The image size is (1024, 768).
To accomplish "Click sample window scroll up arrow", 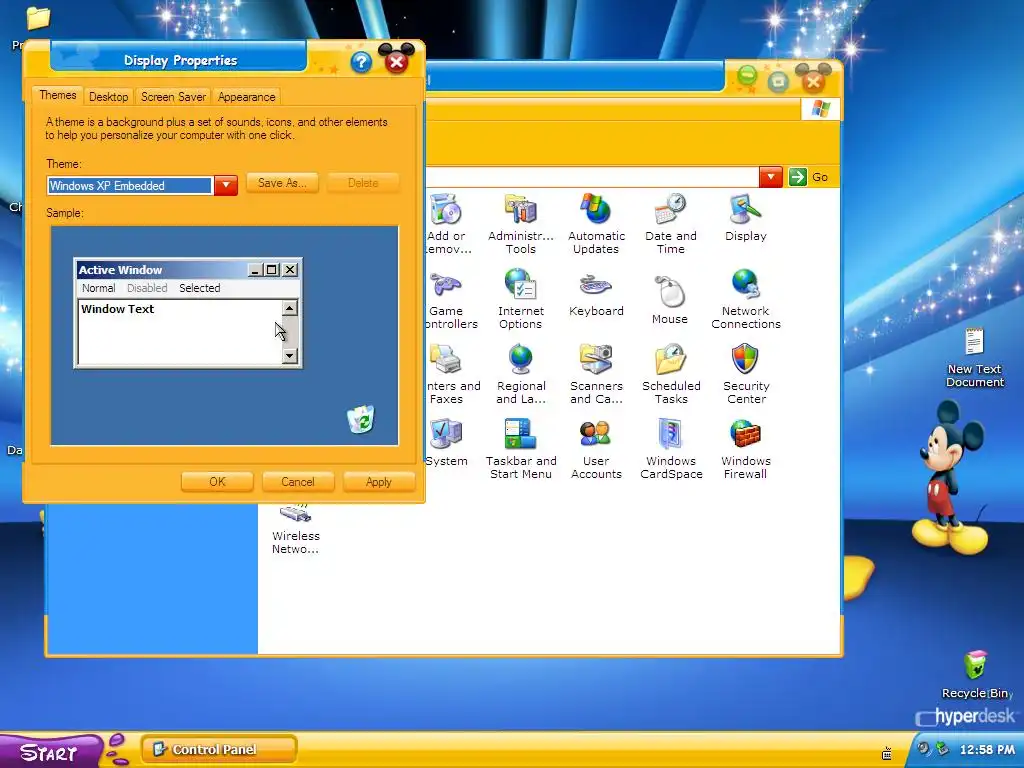I will click(290, 308).
